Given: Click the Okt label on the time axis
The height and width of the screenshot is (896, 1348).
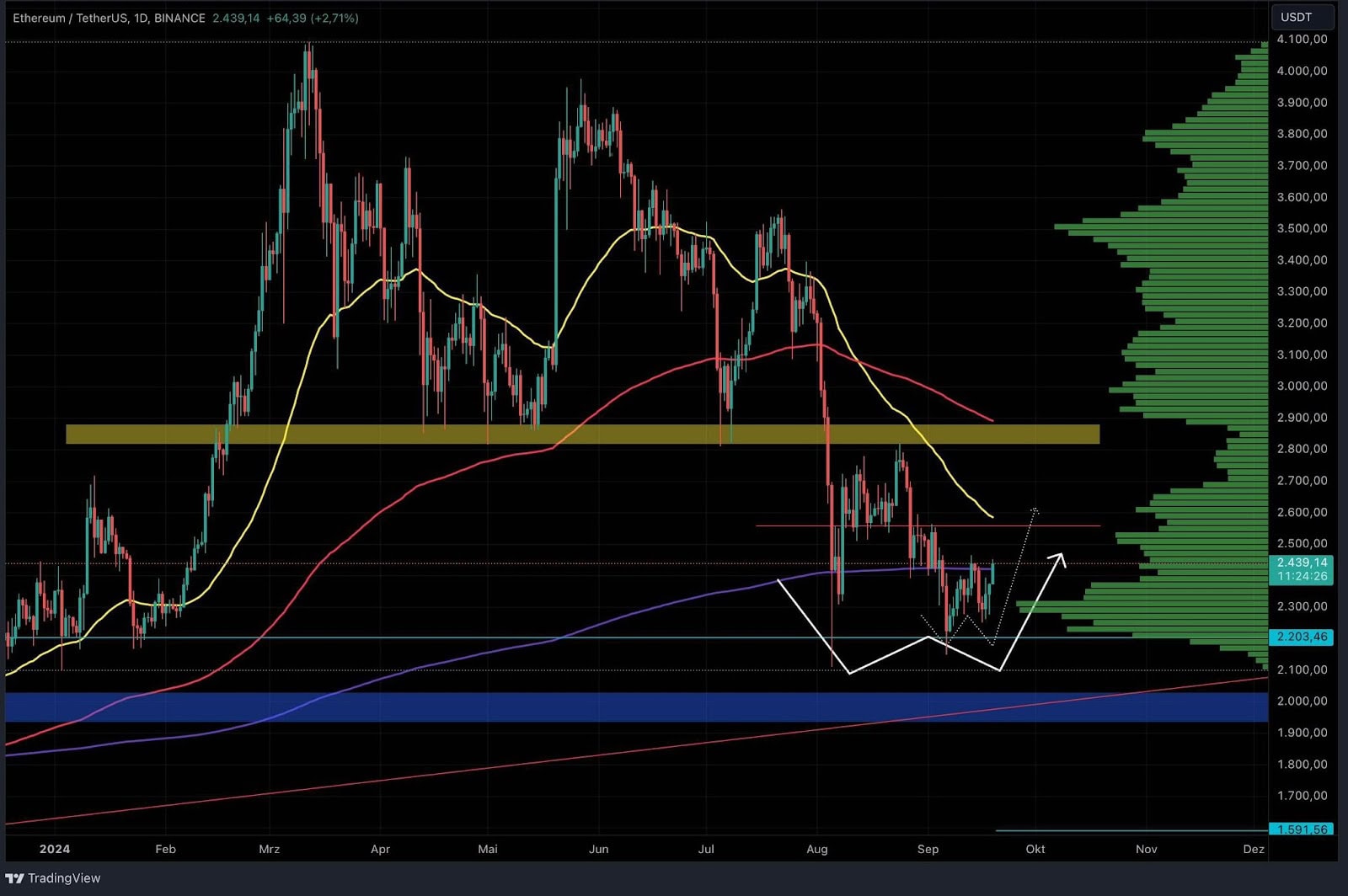Looking at the screenshot, I should tap(1035, 849).
